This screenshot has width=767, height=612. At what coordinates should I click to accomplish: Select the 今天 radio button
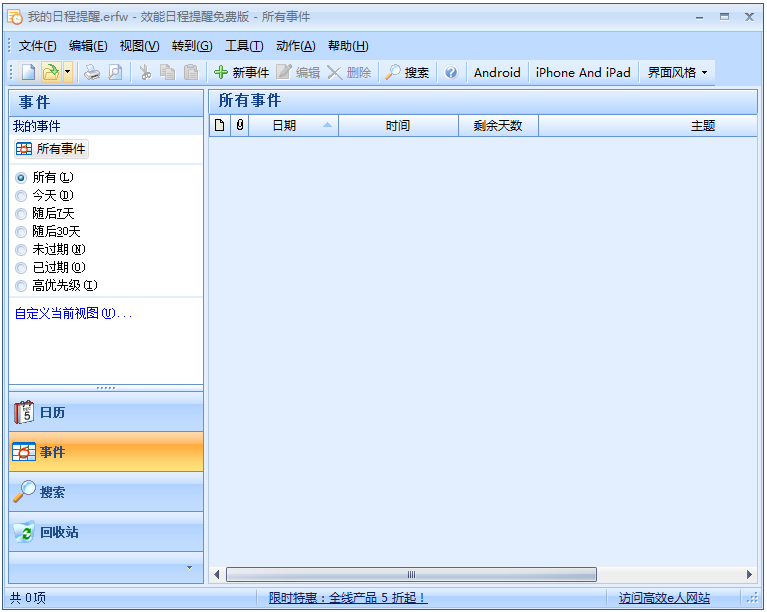point(21,195)
